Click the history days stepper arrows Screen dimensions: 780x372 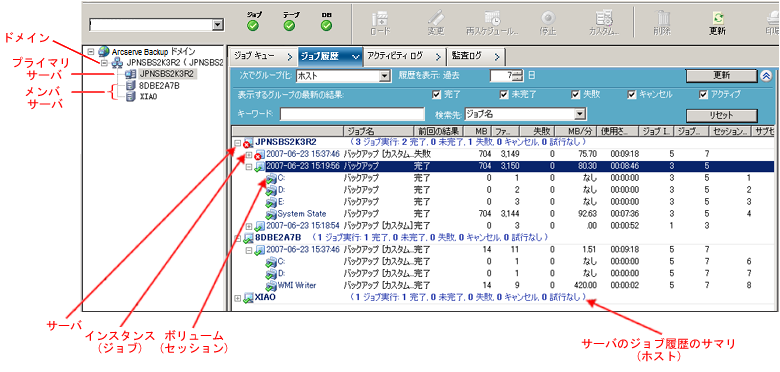pyautogui.click(x=519, y=76)
